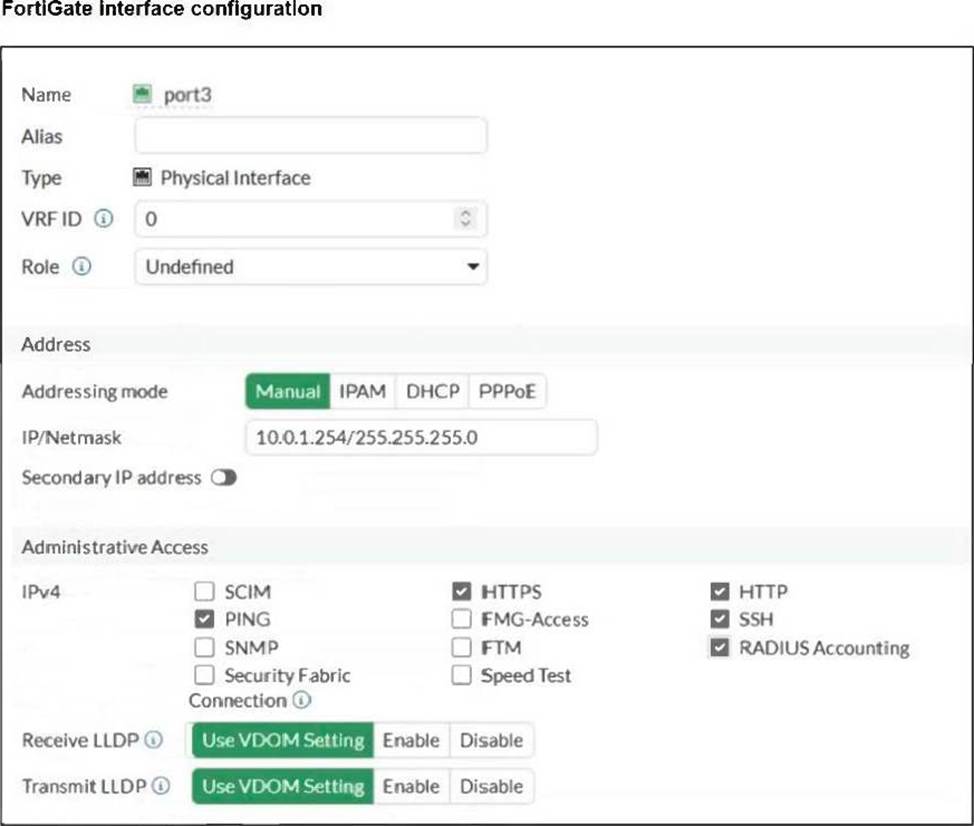Click the Role info icon
This screenshot has height=826, width=974.
pos(82,267)
